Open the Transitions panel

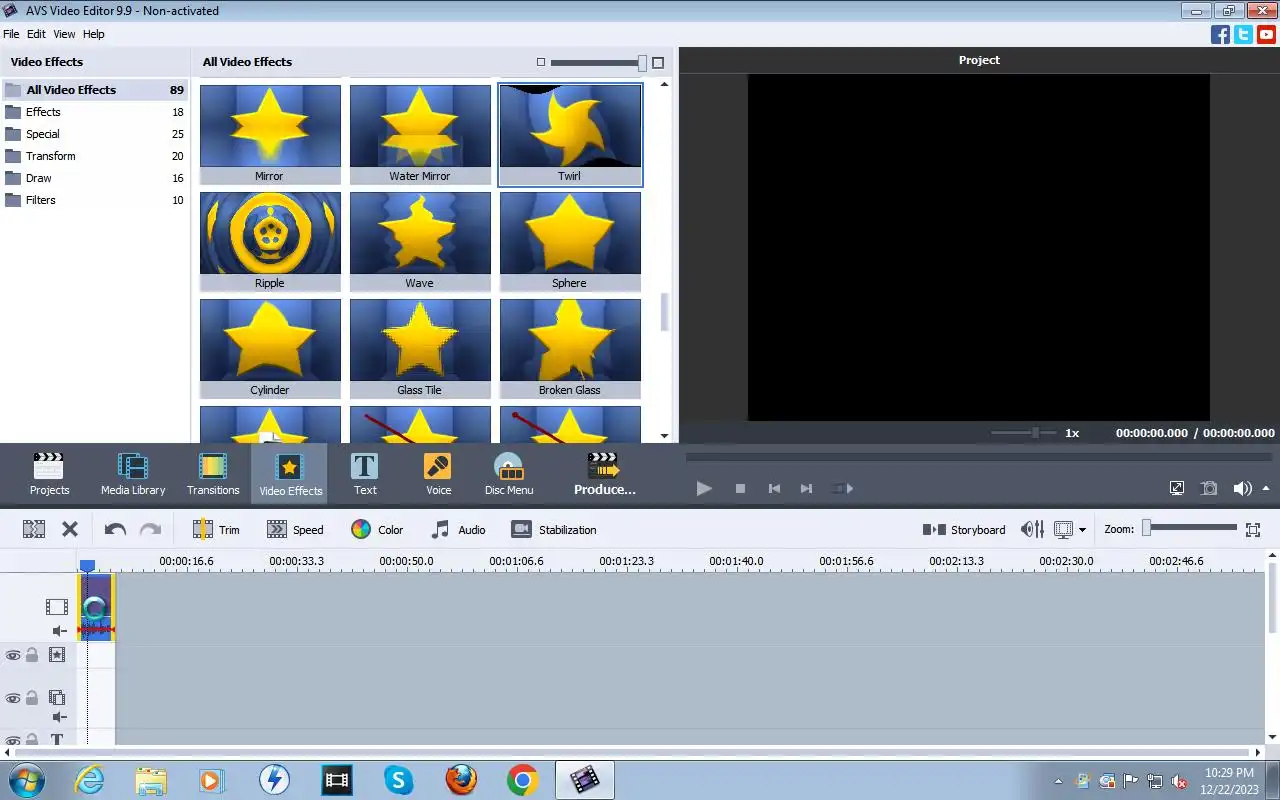click(213, 473)
